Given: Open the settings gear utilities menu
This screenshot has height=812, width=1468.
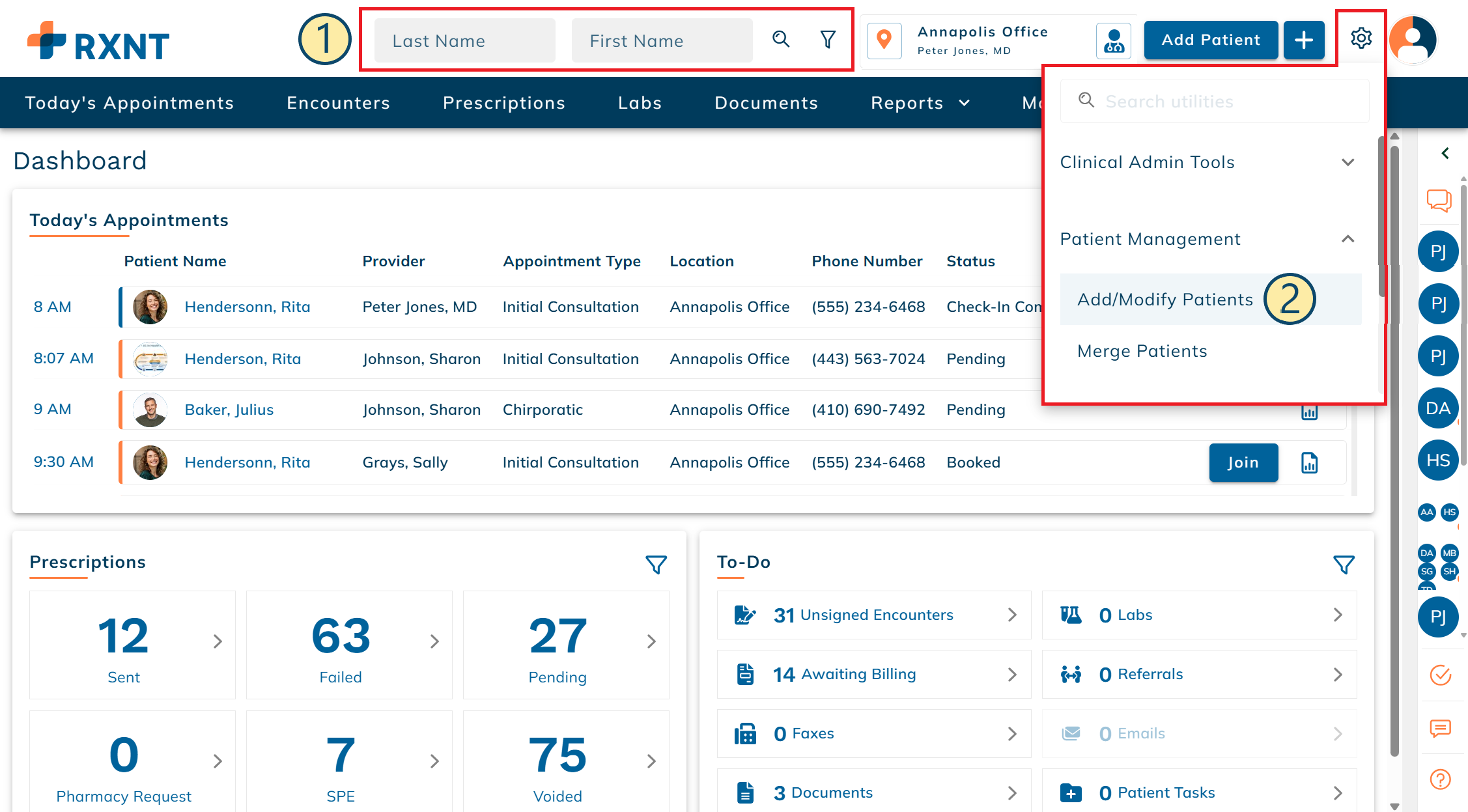Looking at the screenshot, I should [1361, 38].
